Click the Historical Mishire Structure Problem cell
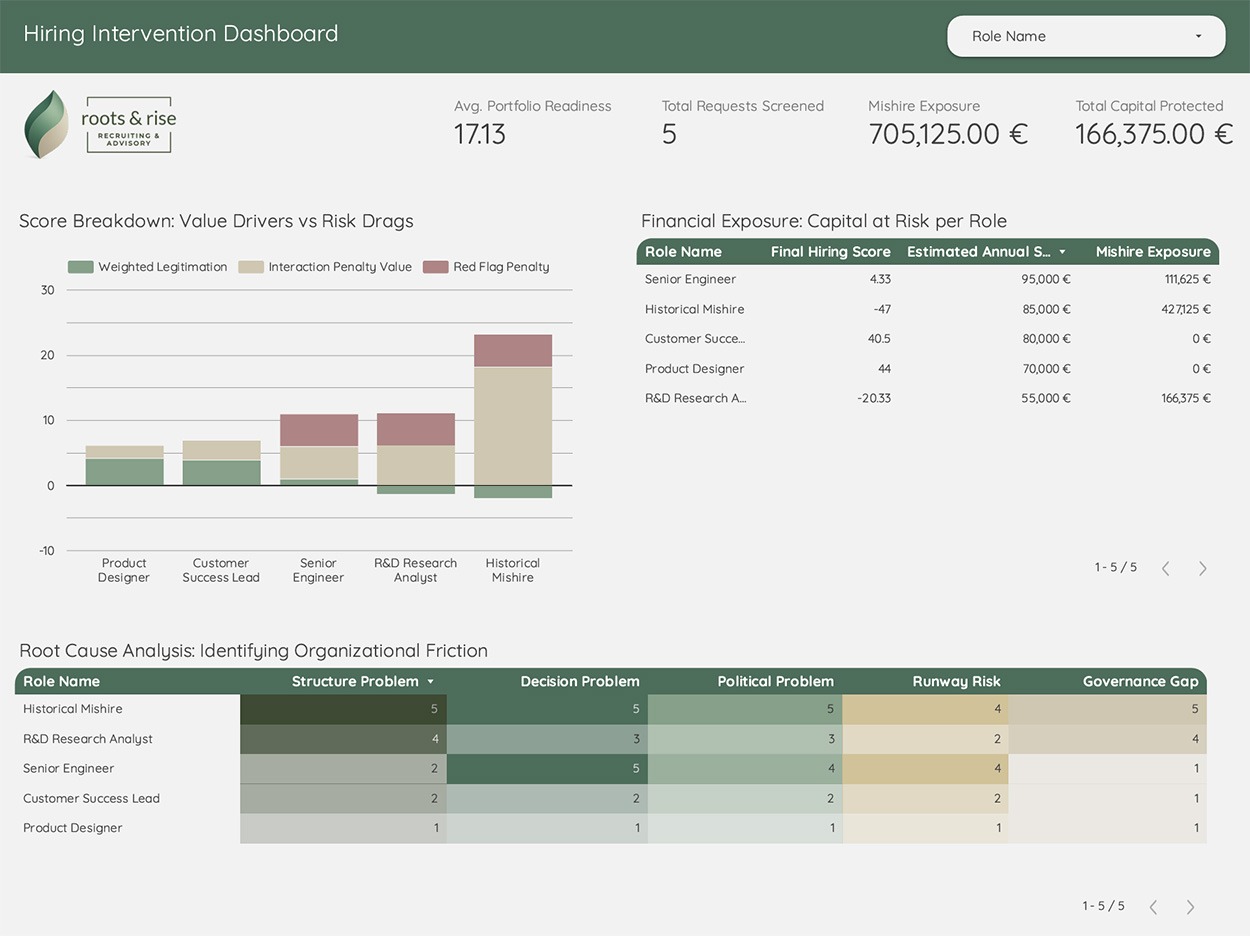 pyautogui.click(x=343, y=709)
